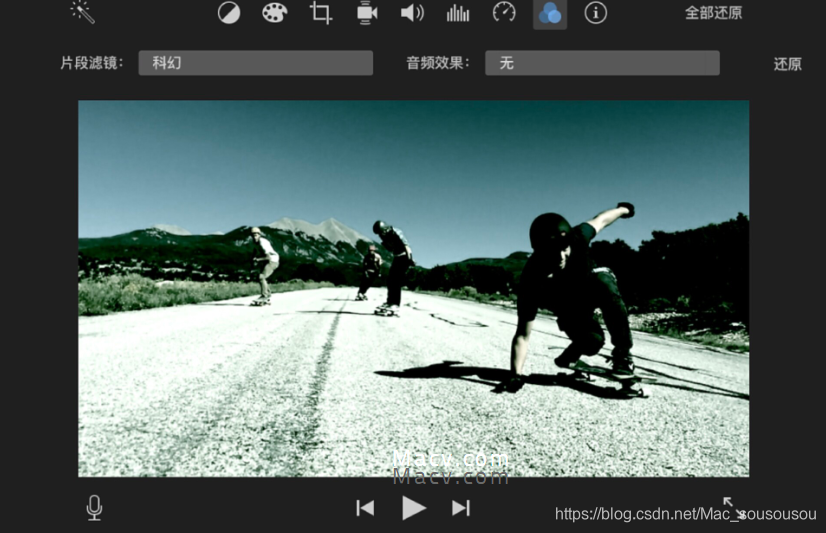826x533 pixels.
Task: Skip to the previous clip
Action: pos(365,508)
